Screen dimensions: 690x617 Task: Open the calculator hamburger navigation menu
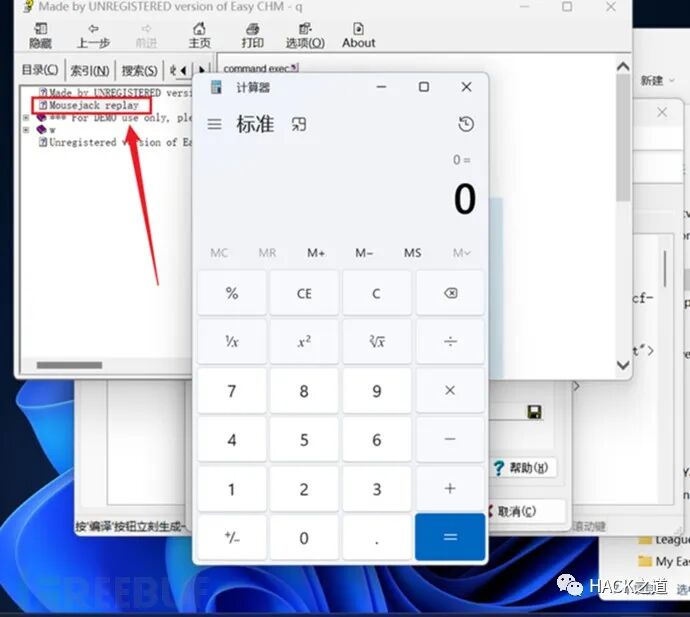pyautogui.click(x=214, y=124)
